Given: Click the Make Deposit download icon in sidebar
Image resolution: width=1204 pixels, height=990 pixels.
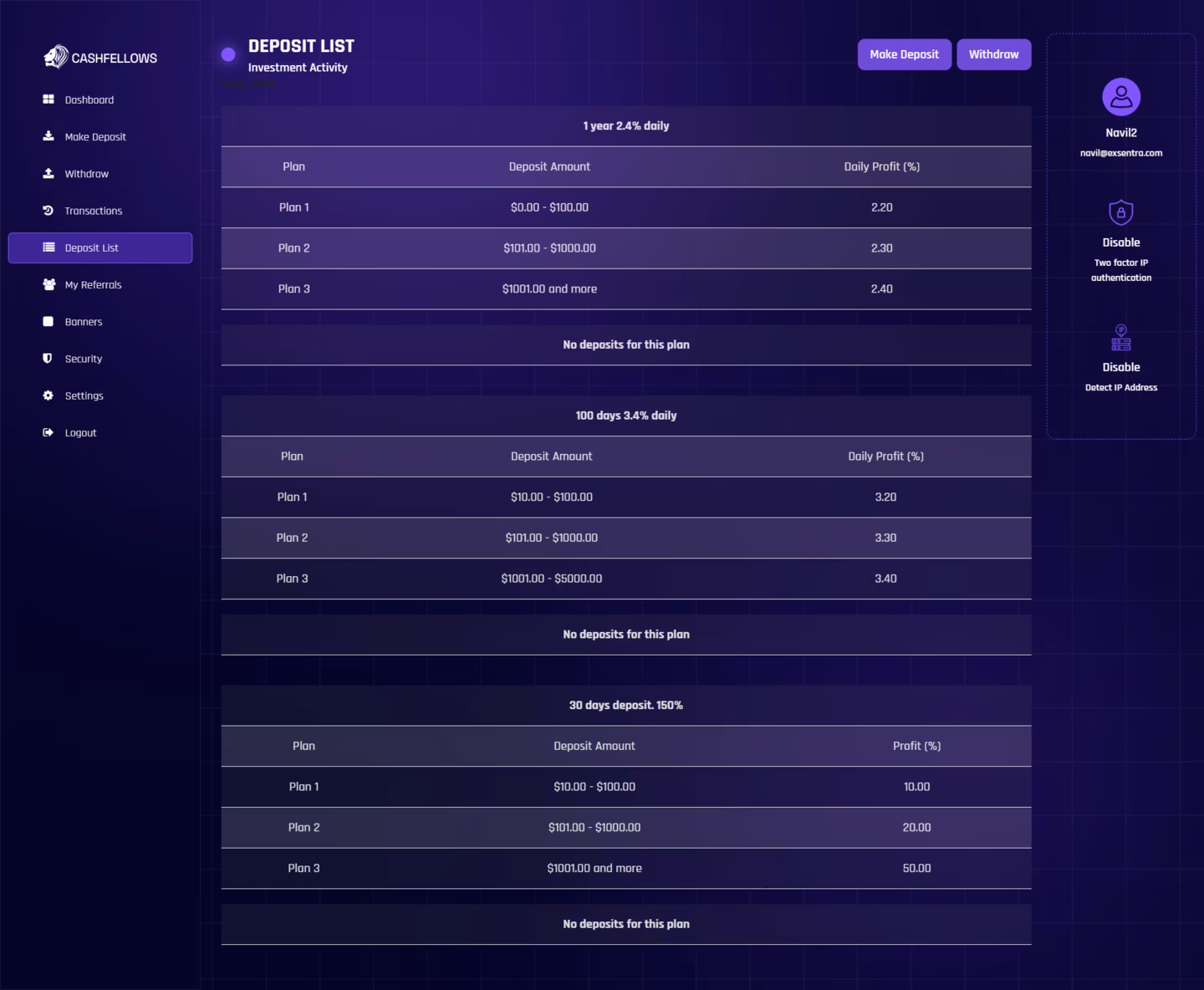Looking at the screenshot, I should point(48,136).
